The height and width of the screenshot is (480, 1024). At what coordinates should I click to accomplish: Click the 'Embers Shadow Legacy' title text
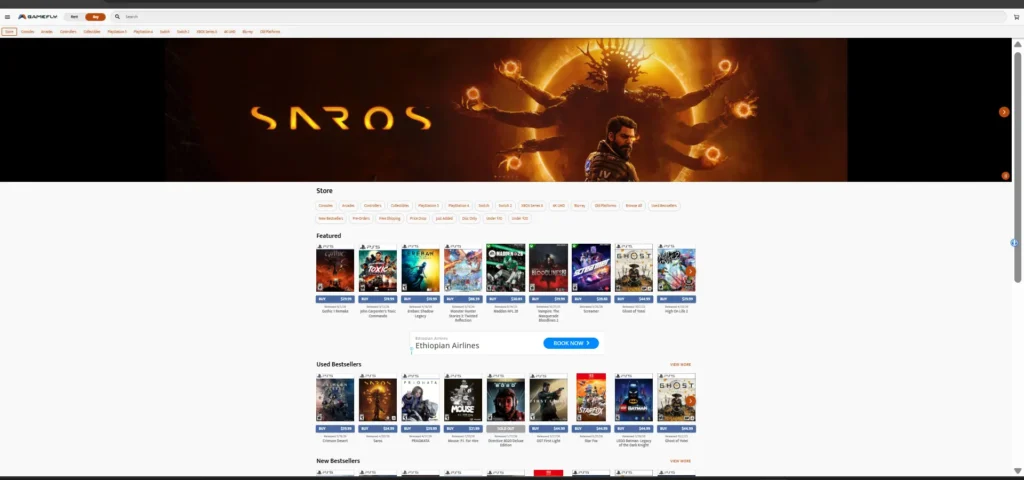(421, 313)
